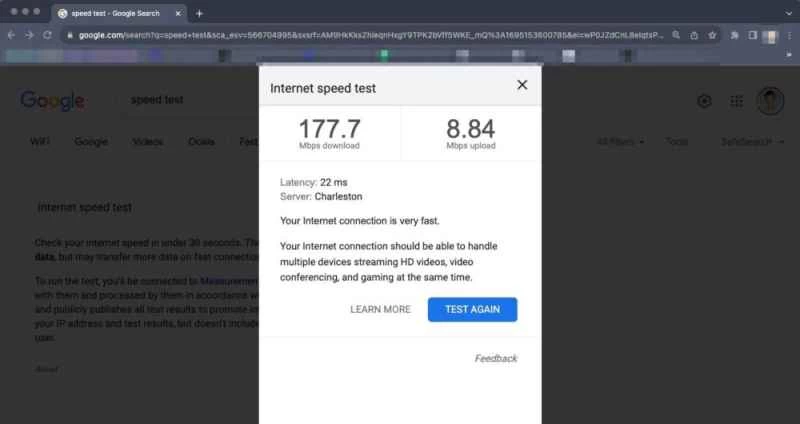Go forward with the browser forward arrow

click(29, 35)
